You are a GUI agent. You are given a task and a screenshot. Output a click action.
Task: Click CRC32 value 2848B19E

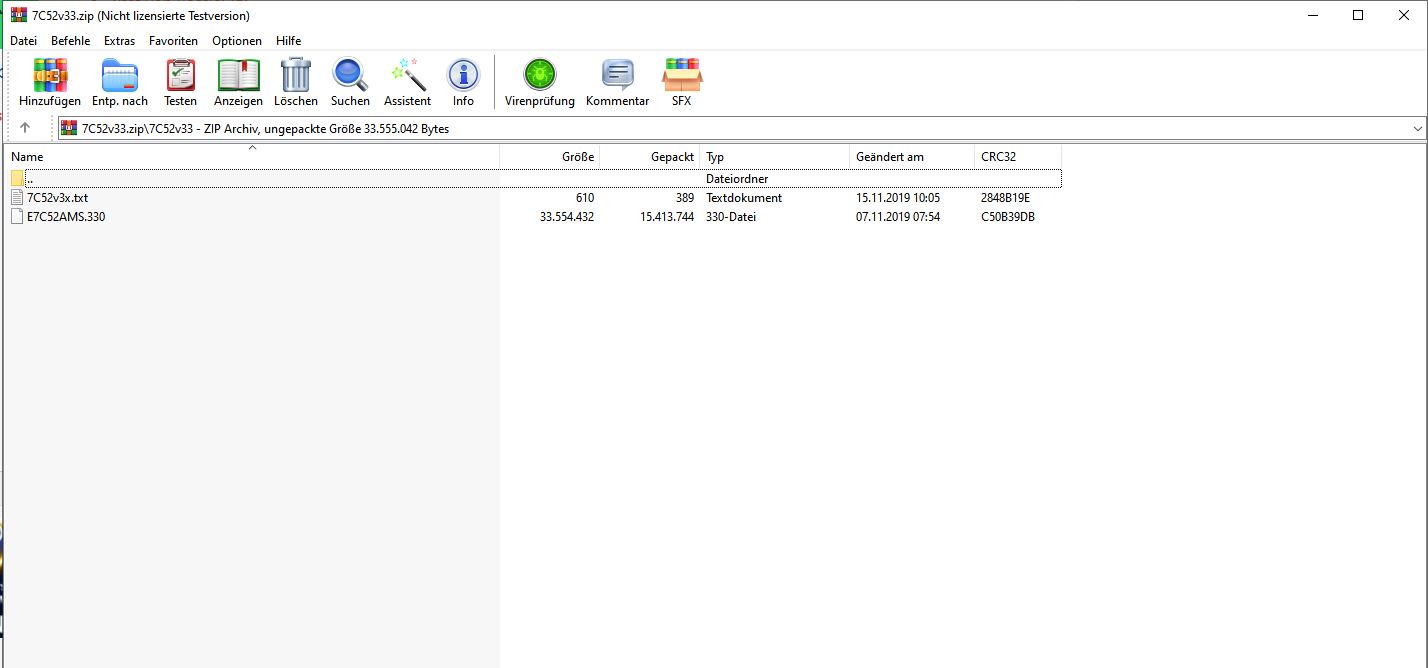pos(1005,198)
